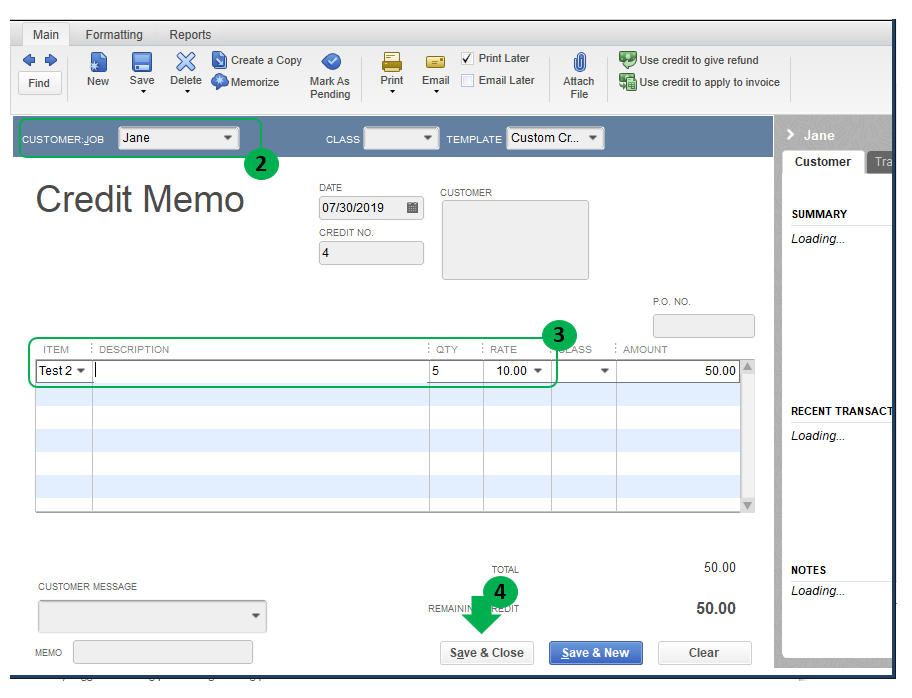Screen dimensions: 912x698
Task: Go to previous transaction with left arrow
Action: (28, 60)
